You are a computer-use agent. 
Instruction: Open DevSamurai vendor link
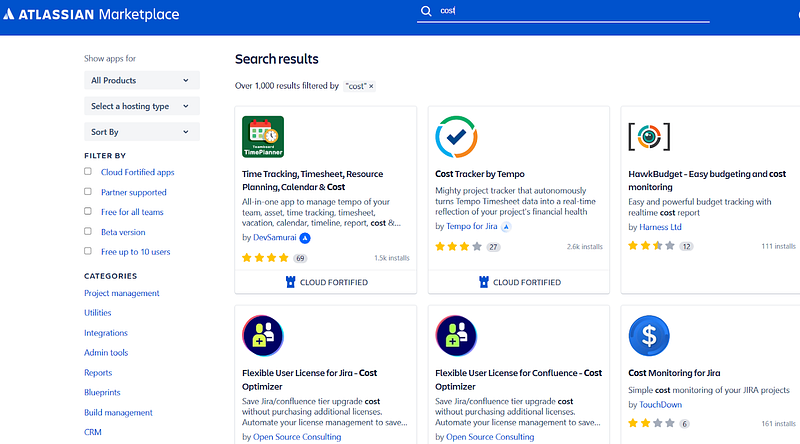274,237
